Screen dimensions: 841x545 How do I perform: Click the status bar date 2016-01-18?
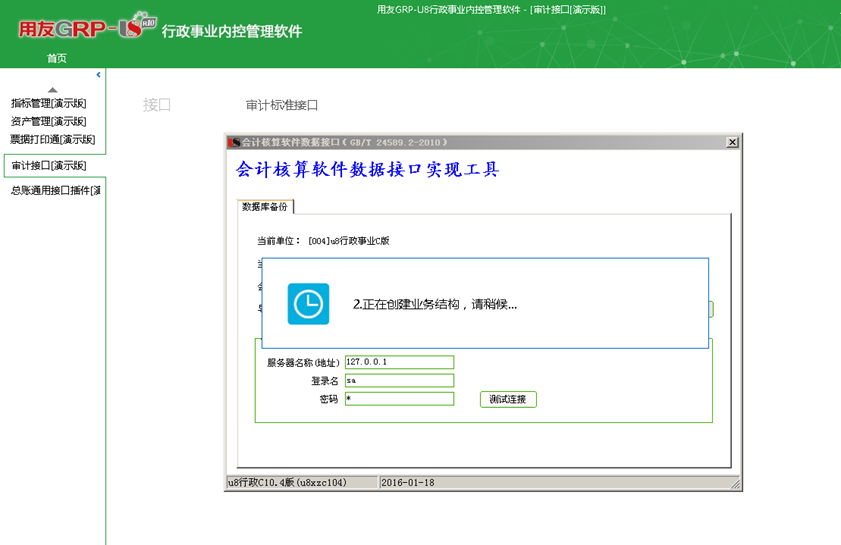tap(408, 482)
